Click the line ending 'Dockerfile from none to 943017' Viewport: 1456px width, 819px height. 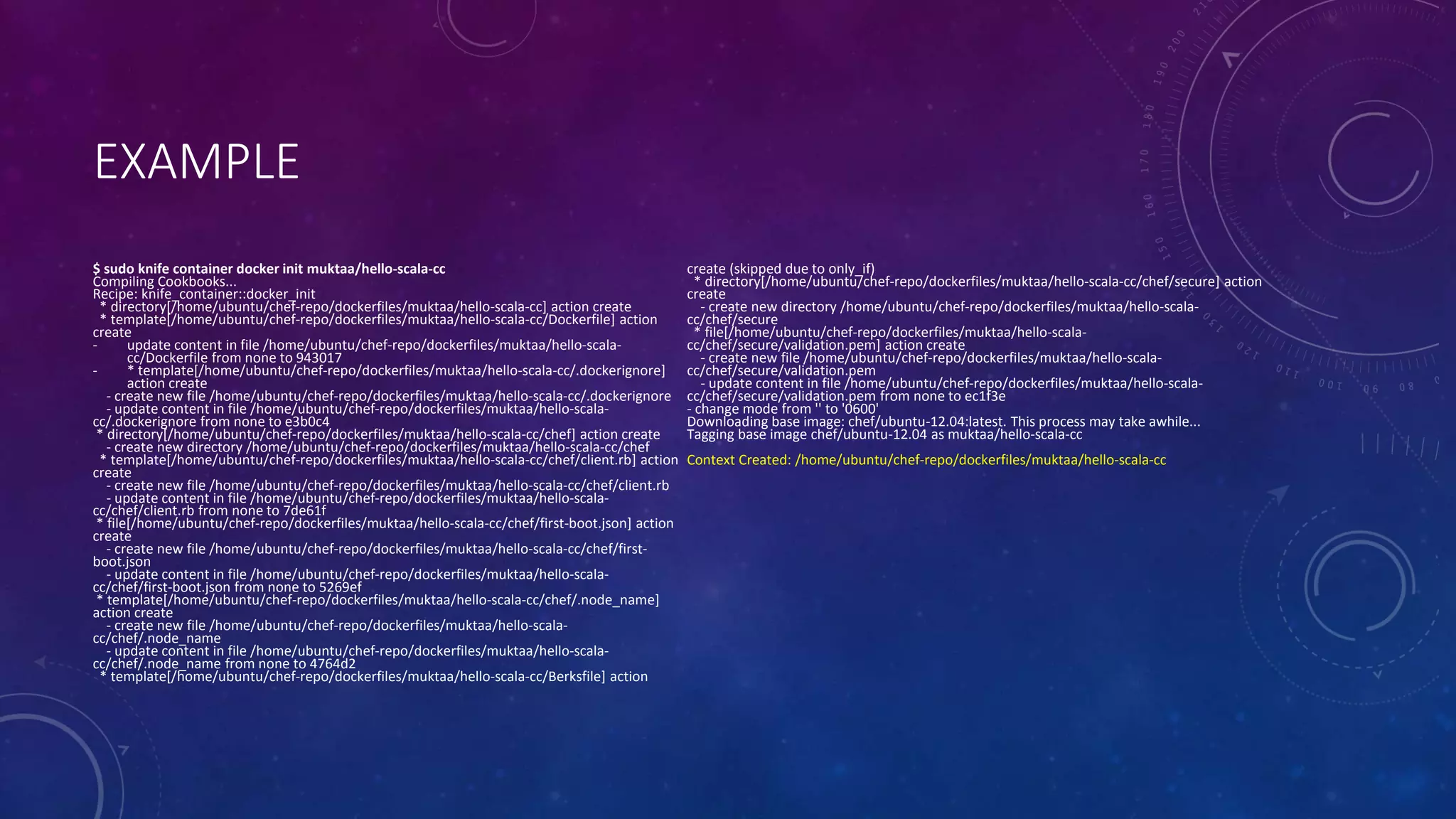(x=234, y=358)
